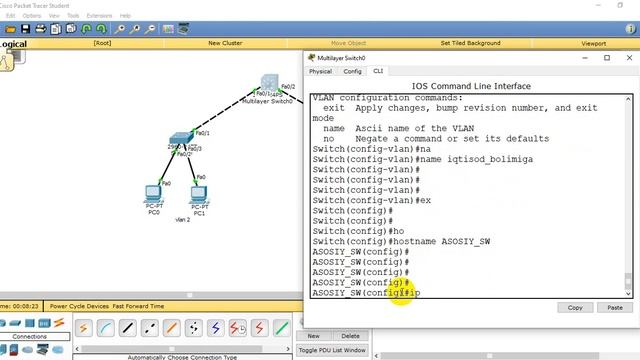Open the Help menu

click(x=125, y=16)
